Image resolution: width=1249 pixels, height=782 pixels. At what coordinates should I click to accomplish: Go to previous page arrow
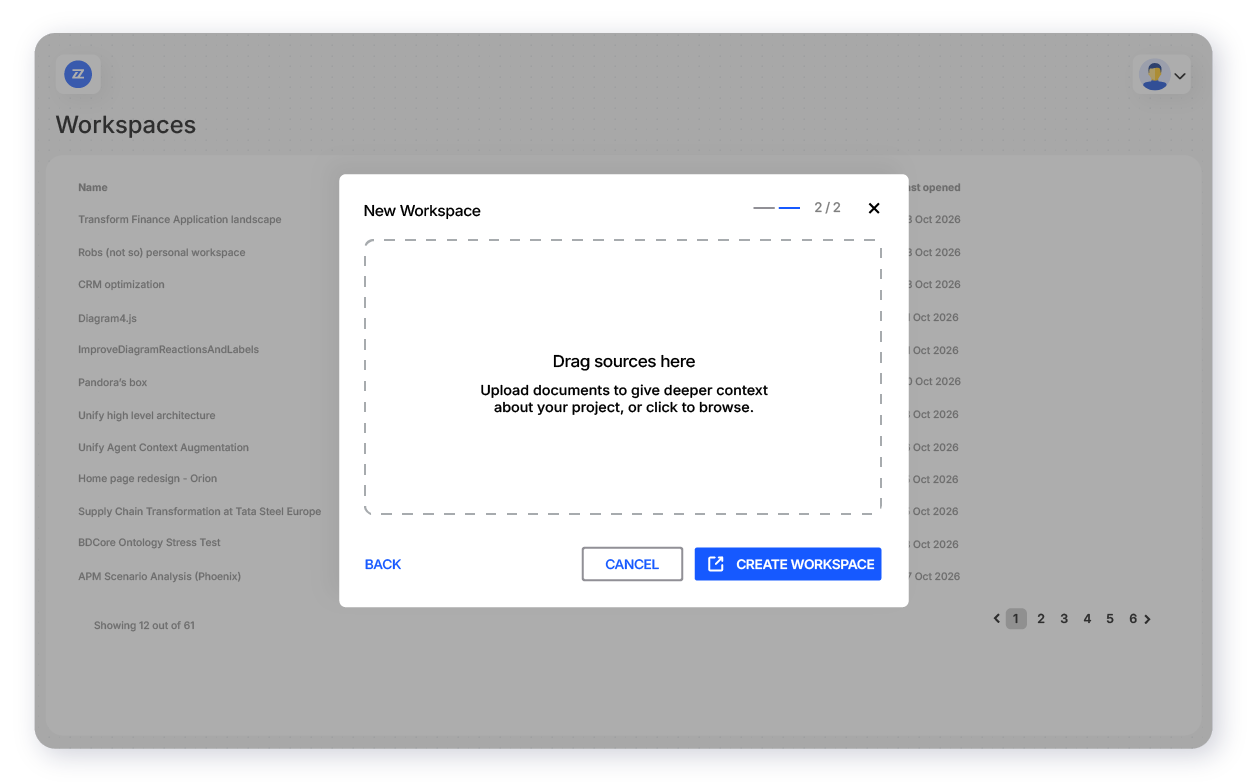coord(997,619)
